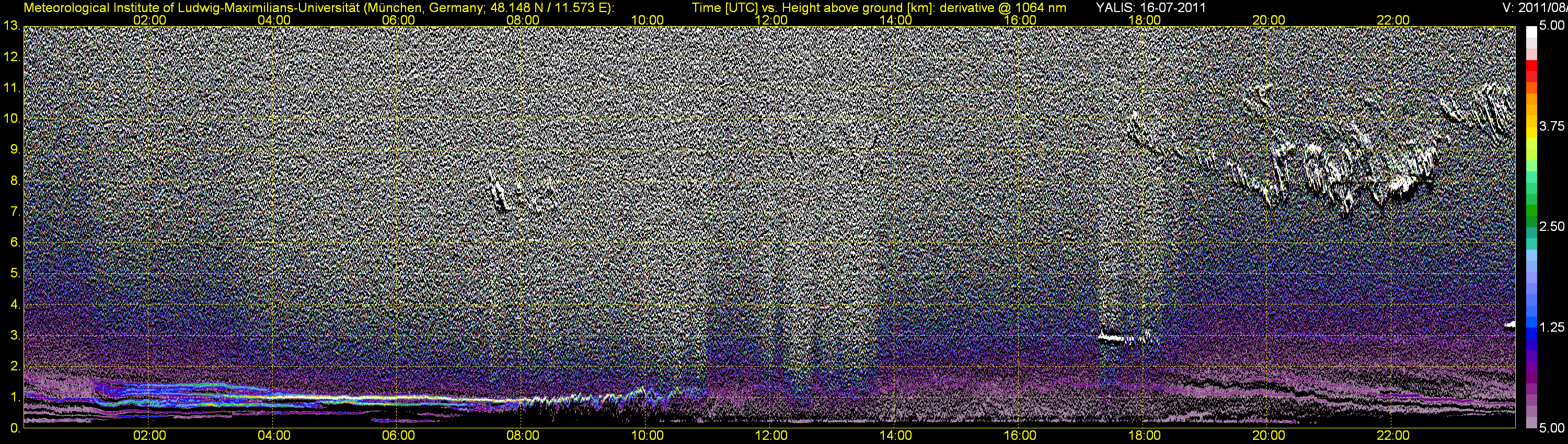Select the 22:00 label on the top time axis
This screenshot has height=444, width=1568.
click(x=1393, y=20)
